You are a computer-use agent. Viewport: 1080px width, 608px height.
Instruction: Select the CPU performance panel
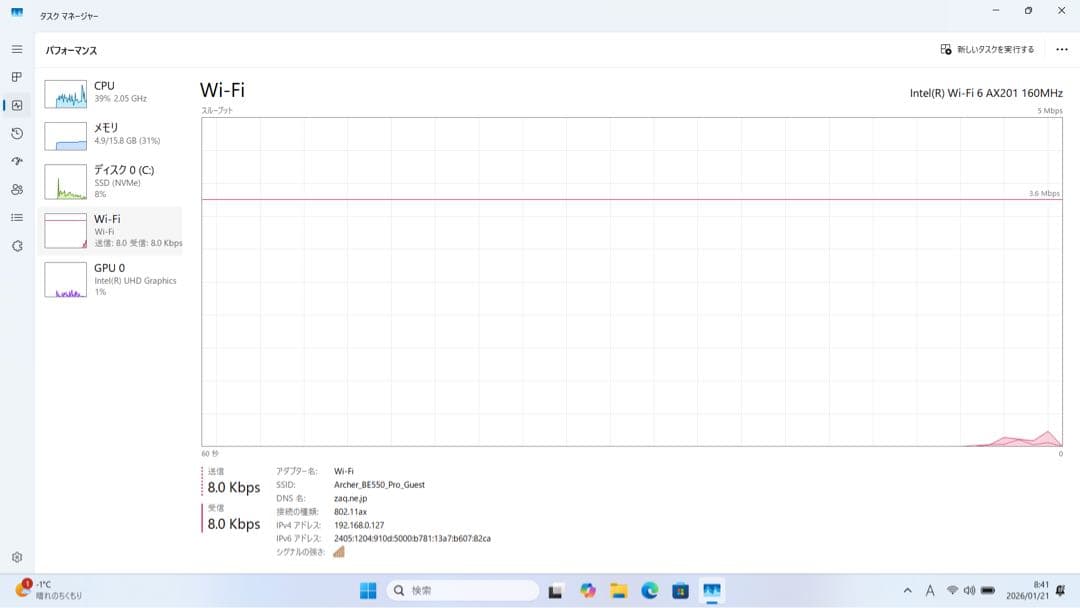tap(110, 91)
